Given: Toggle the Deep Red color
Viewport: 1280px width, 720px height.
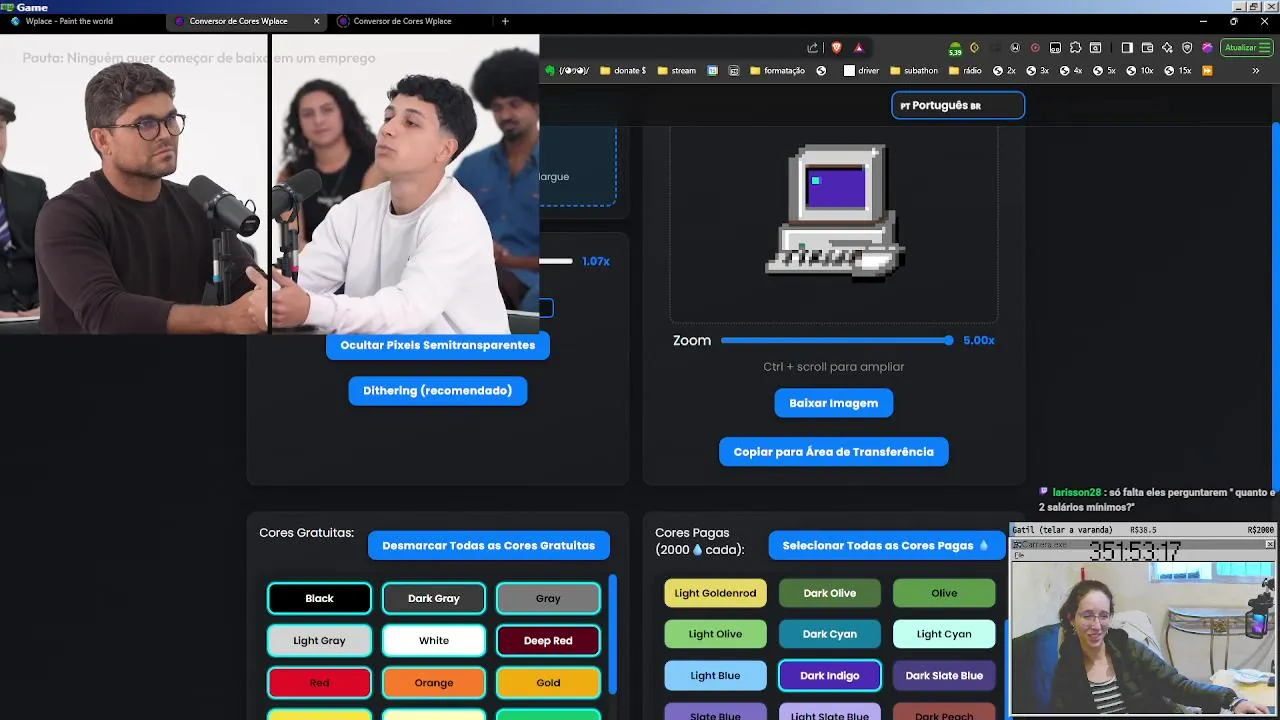Looking at the screenshot, I should [548, 640].
